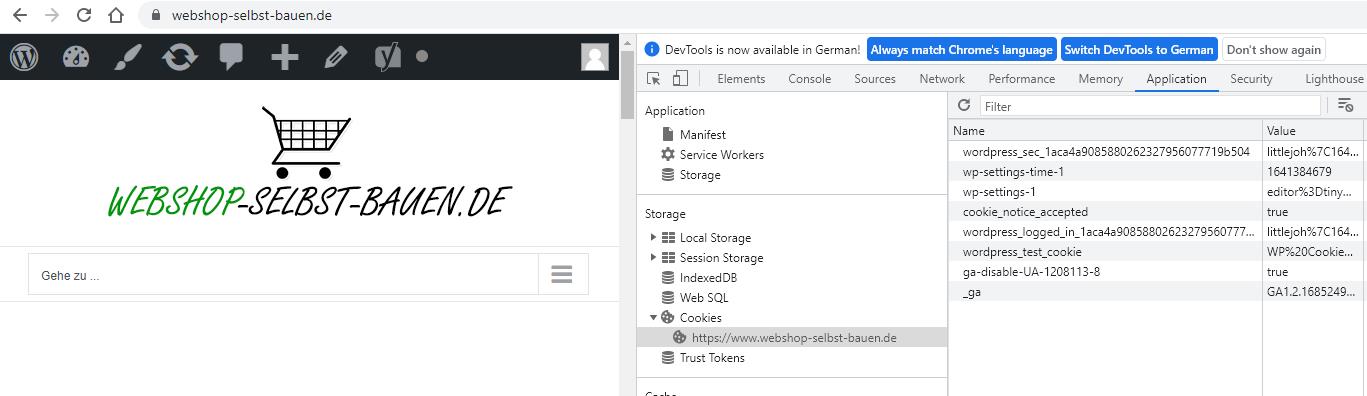Switch to the Elements tab

[741, 79]
